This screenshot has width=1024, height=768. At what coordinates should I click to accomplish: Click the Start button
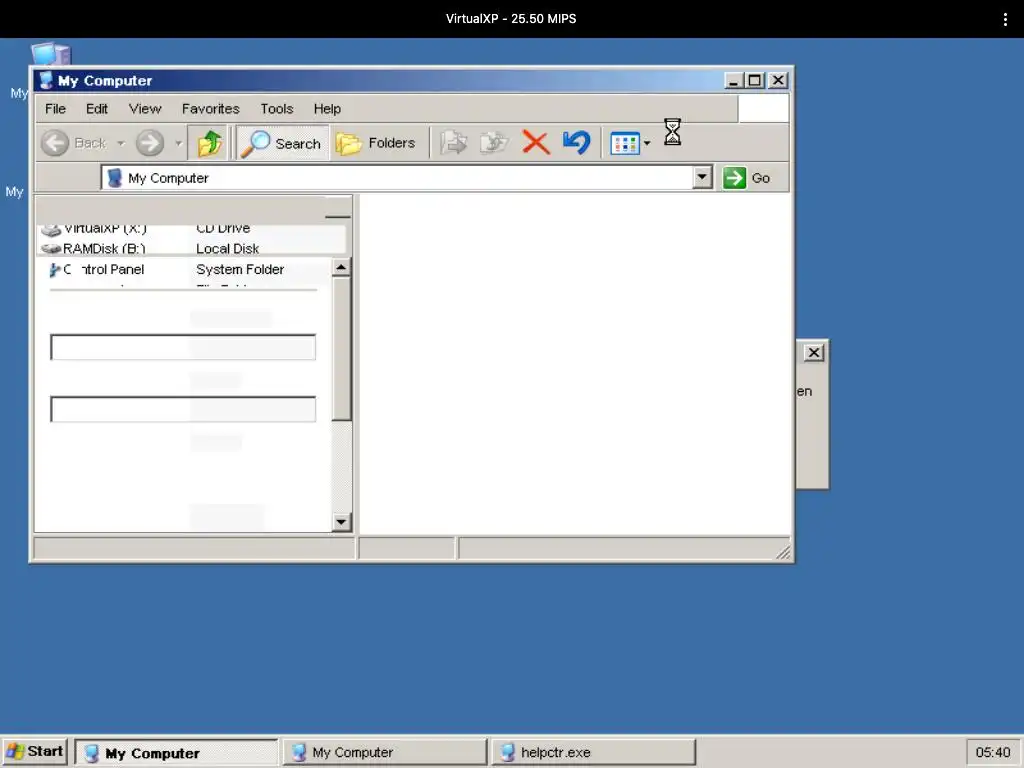[x=35, y=752]
